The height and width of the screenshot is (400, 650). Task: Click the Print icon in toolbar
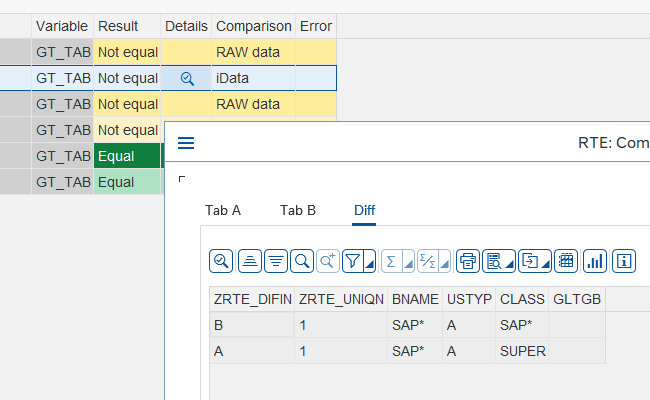(x=467, y=261)
